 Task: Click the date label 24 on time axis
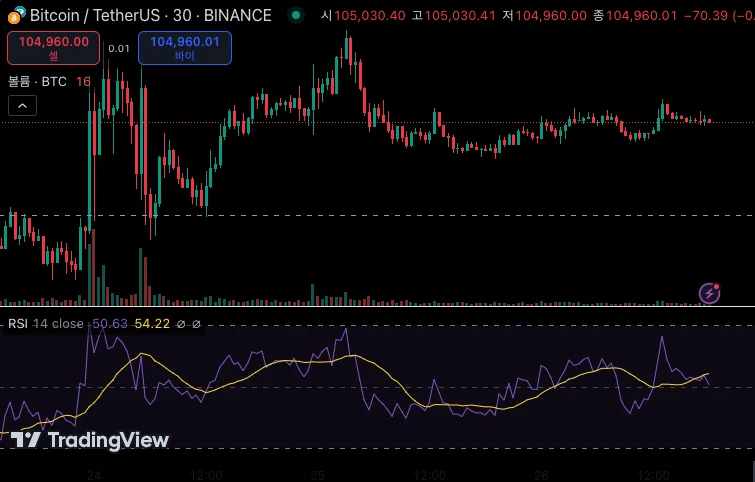pyautogui.click(x=94, y=476)
